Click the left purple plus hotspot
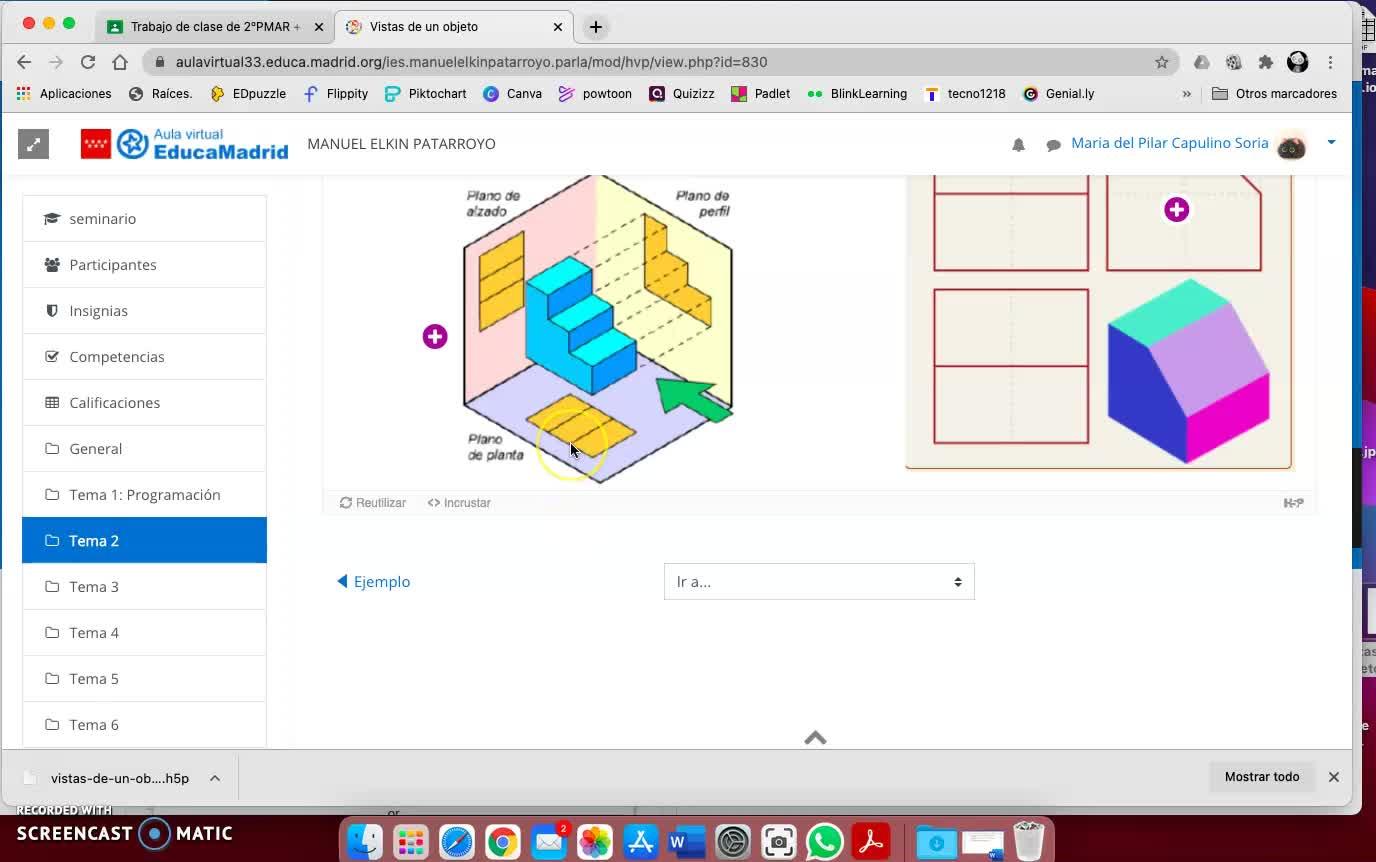This screenshot has width=1376, height=862. click(435, 337)
